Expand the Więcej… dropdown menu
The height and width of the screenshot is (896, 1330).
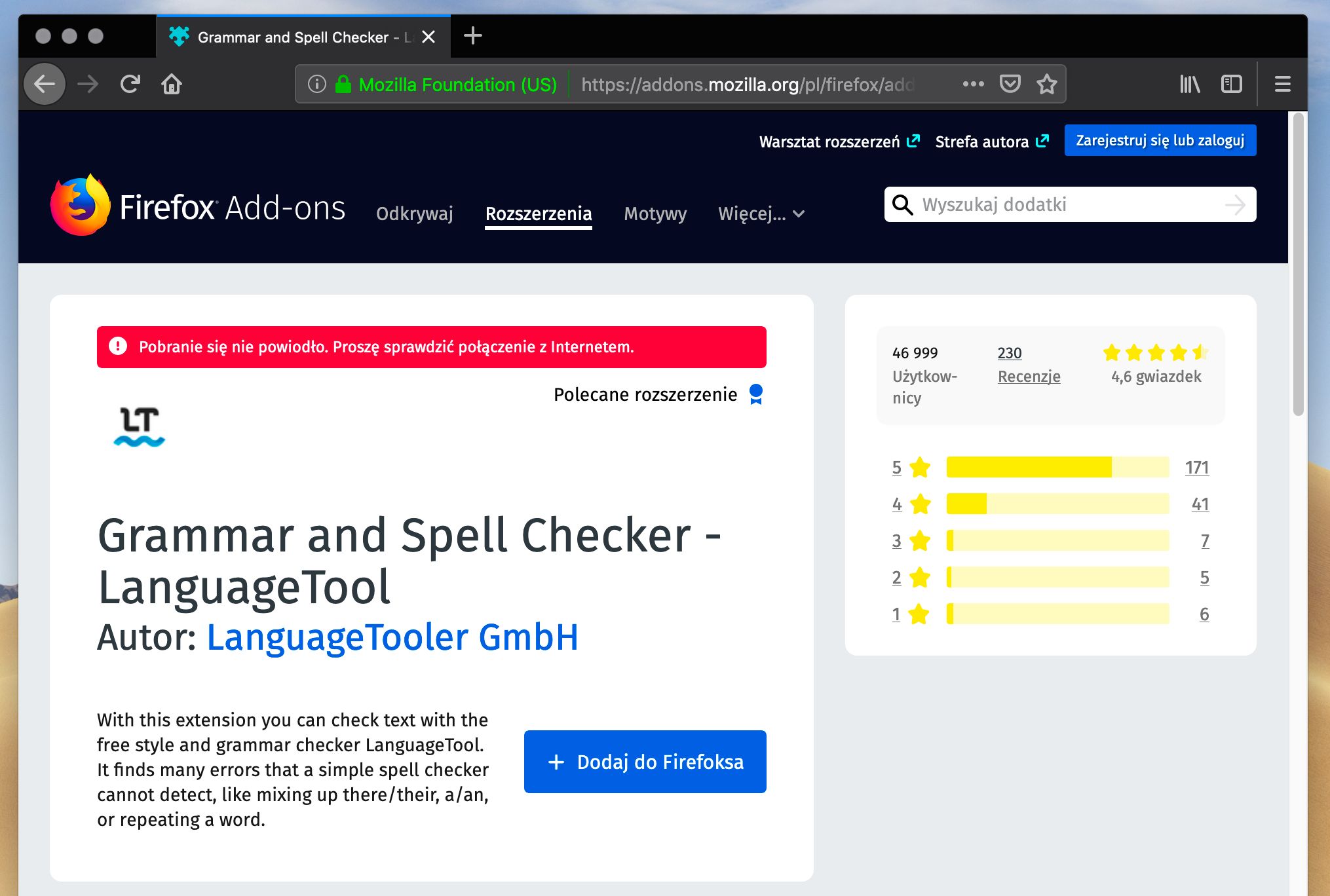click(x=761, y=214)
